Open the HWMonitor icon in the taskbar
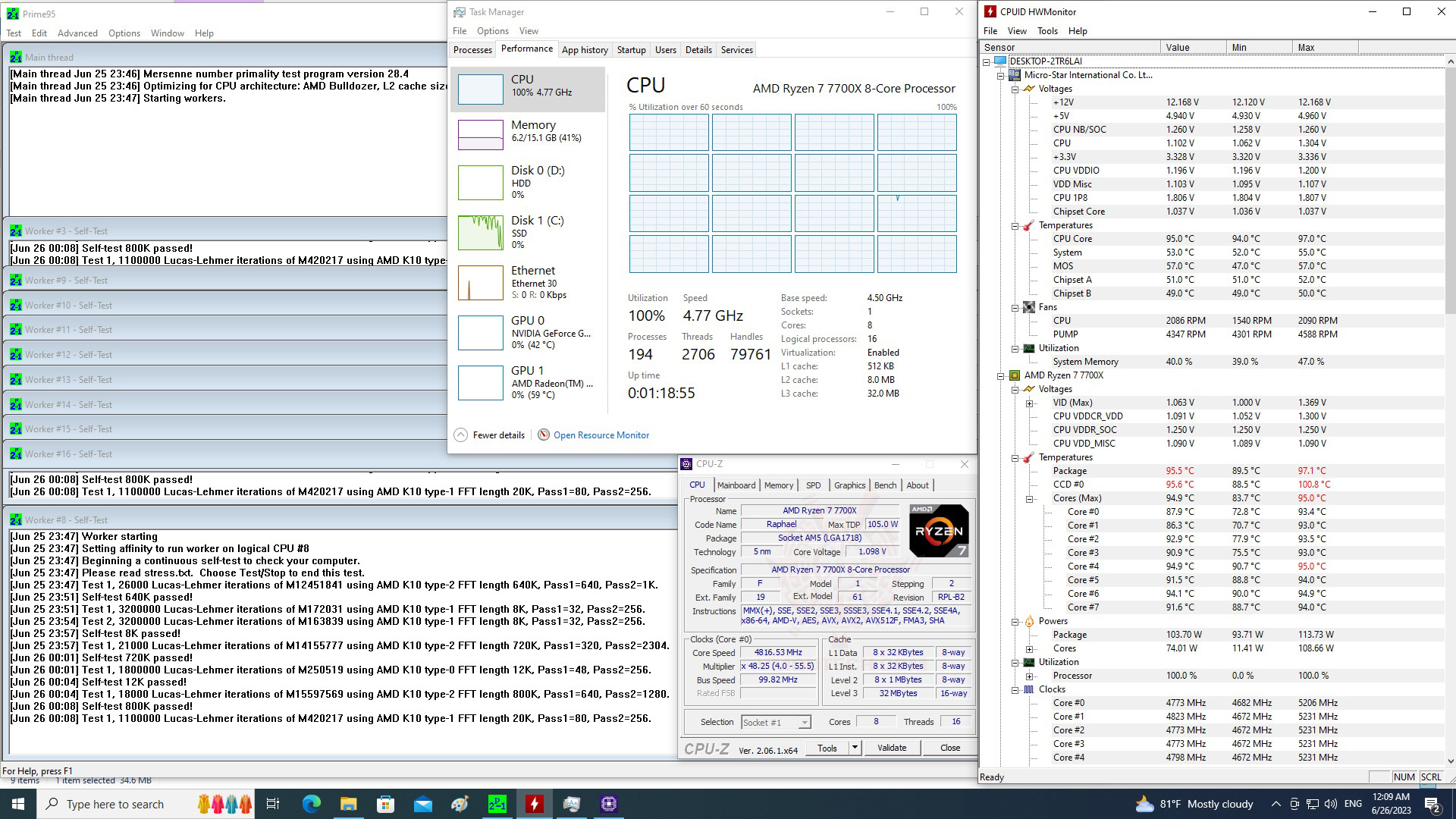Viewport: 1456px width, 819px height. (535, 804)
